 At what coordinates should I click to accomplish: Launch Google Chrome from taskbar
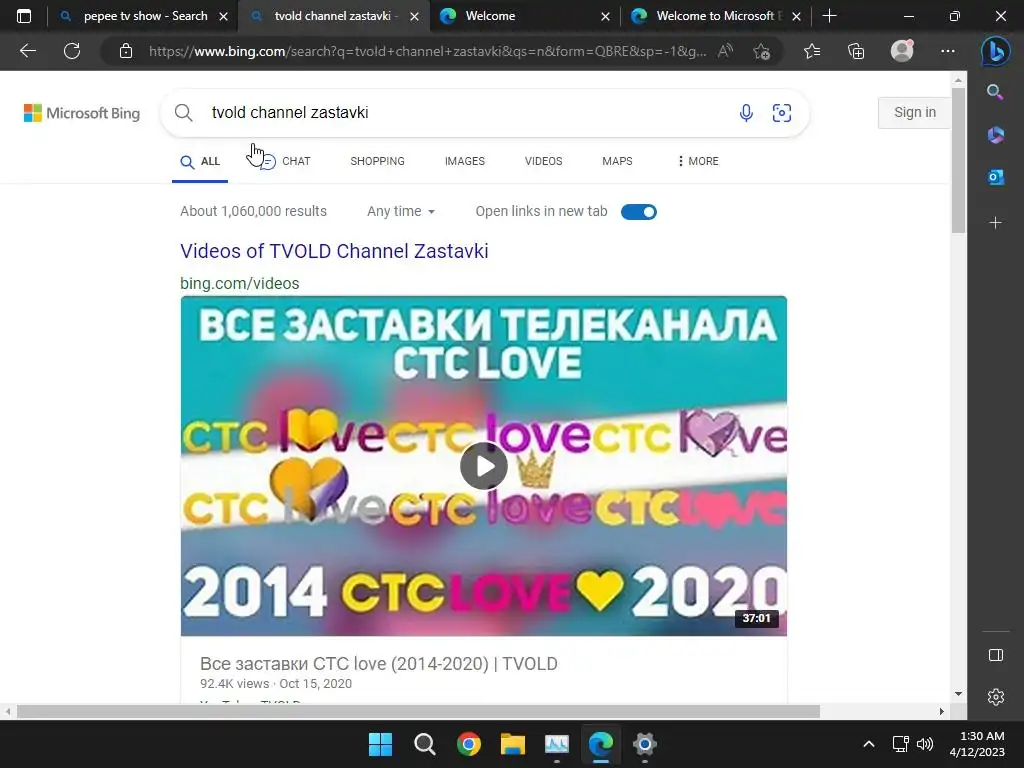pos(468,744)
